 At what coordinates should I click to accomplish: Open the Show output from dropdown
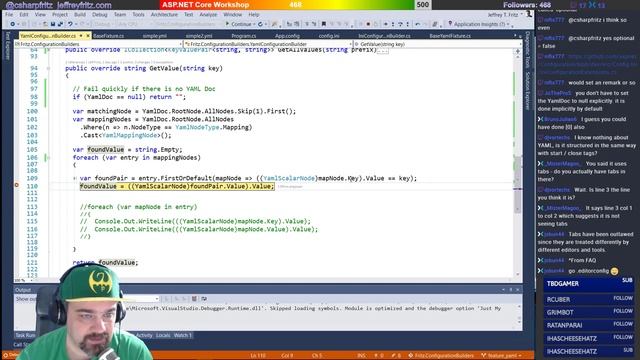[156, 299]
